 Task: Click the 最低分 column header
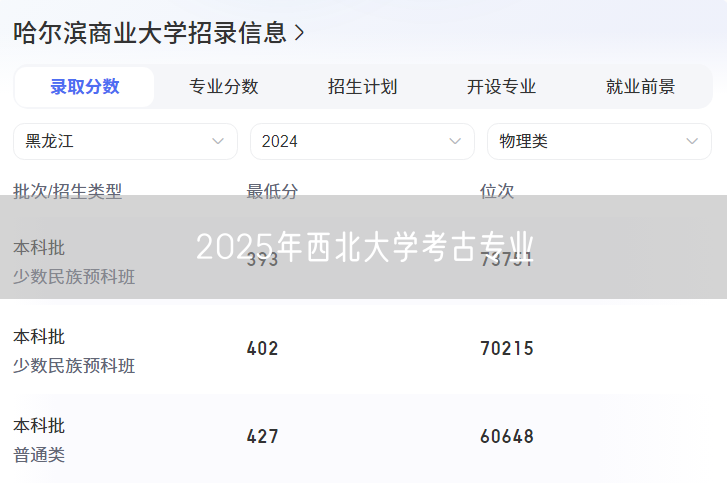[272, 191]
